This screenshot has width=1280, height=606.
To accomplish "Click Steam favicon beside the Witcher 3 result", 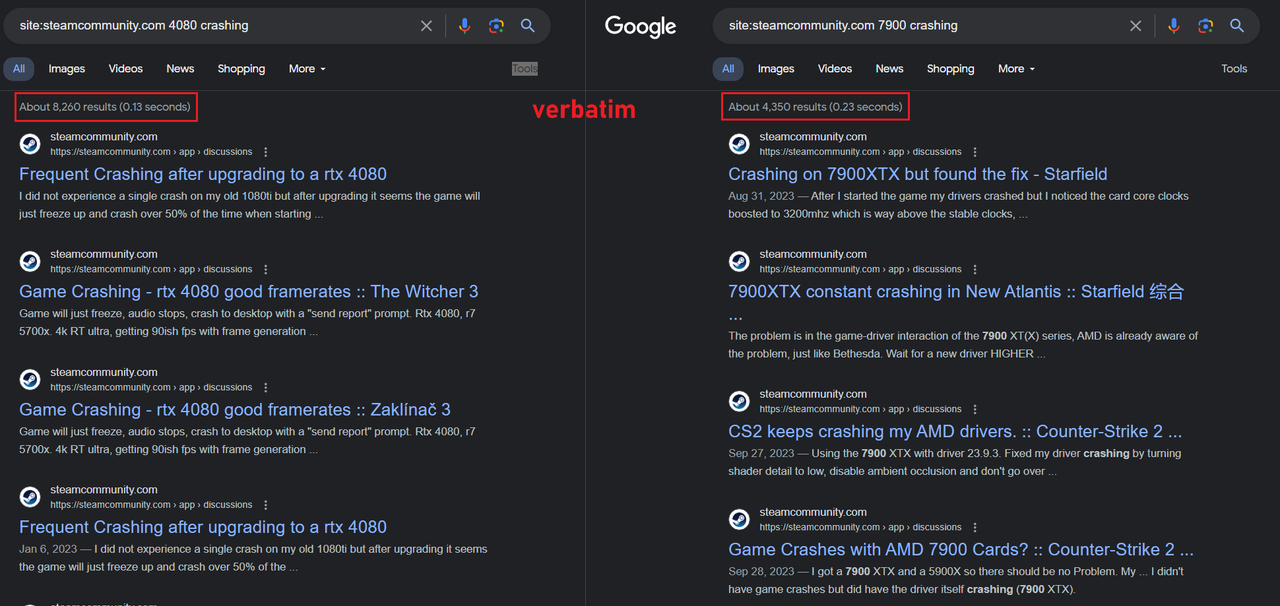I will coord(30,262).
